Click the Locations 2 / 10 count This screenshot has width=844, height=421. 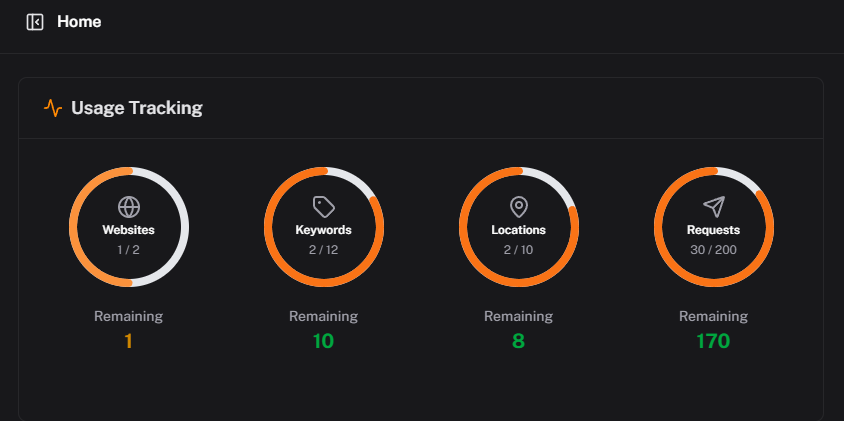(519, 250)
